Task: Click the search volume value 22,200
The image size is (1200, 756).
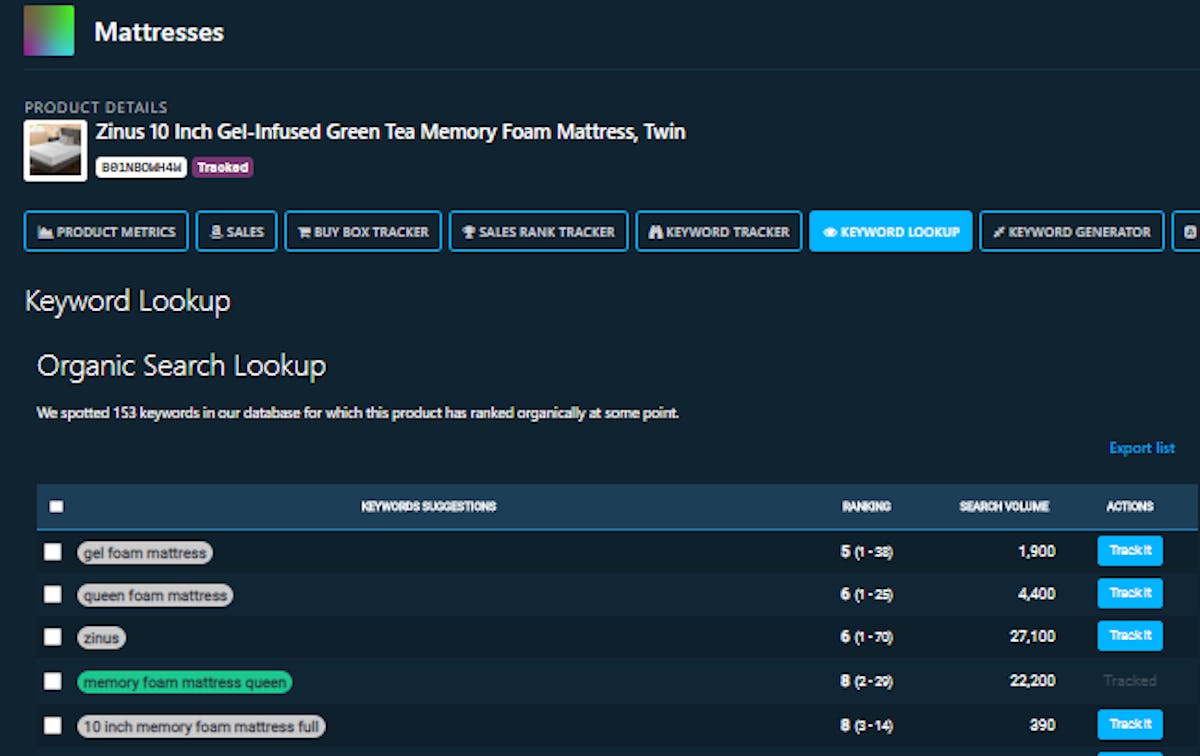Action: pyautogui.click(x=1032, y=680)
